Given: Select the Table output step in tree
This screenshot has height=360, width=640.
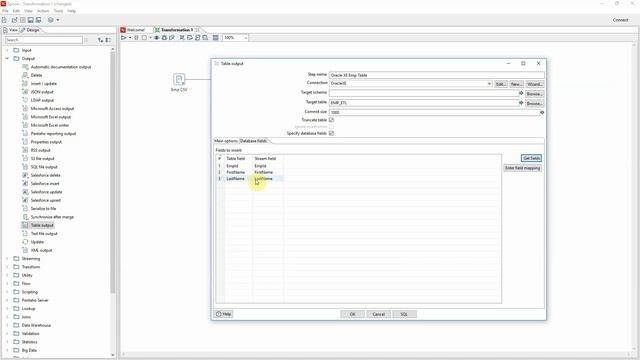Looking at the screenshot, I should (42, 225).
